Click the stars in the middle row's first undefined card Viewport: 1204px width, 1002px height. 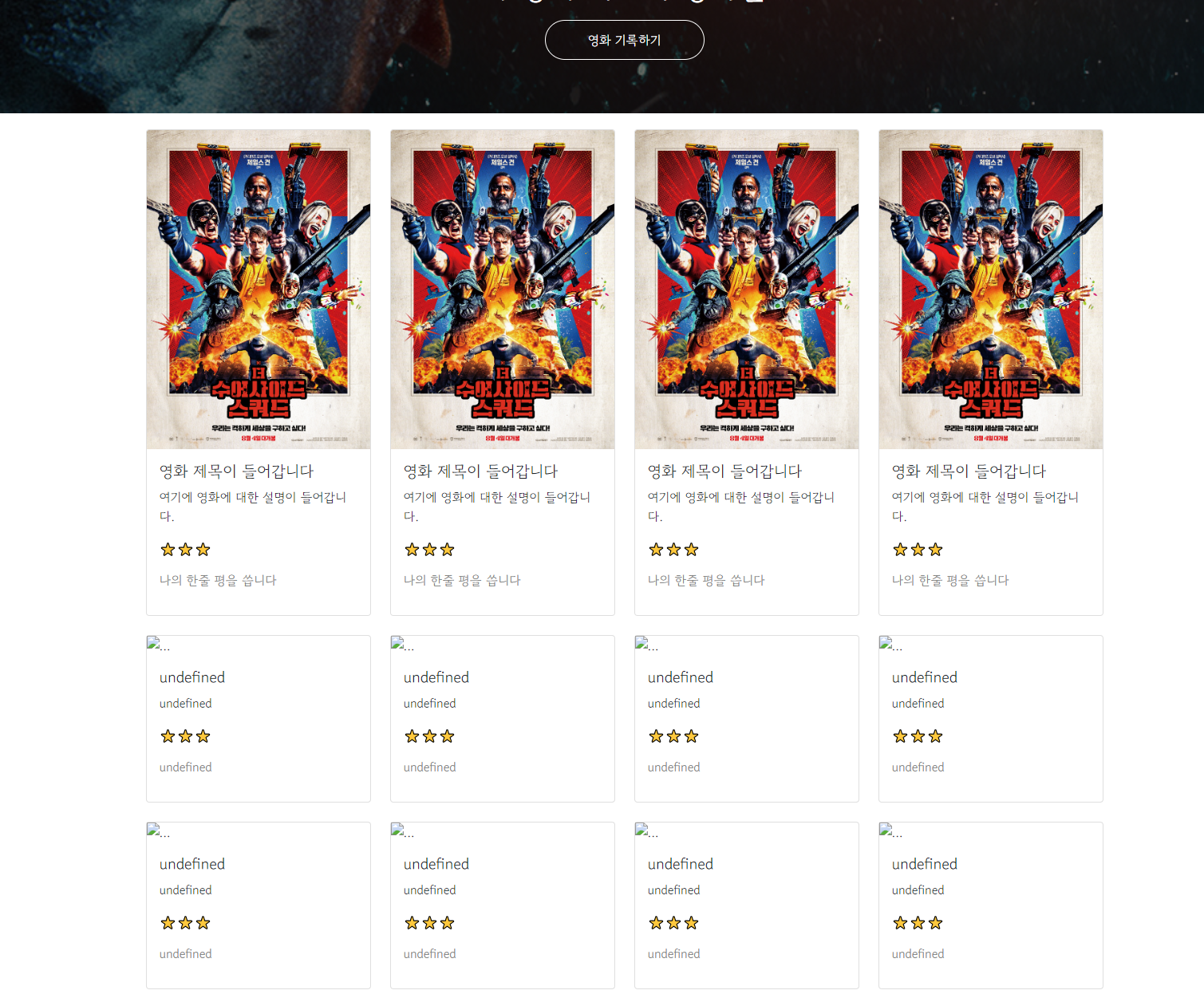coord(185,736)
